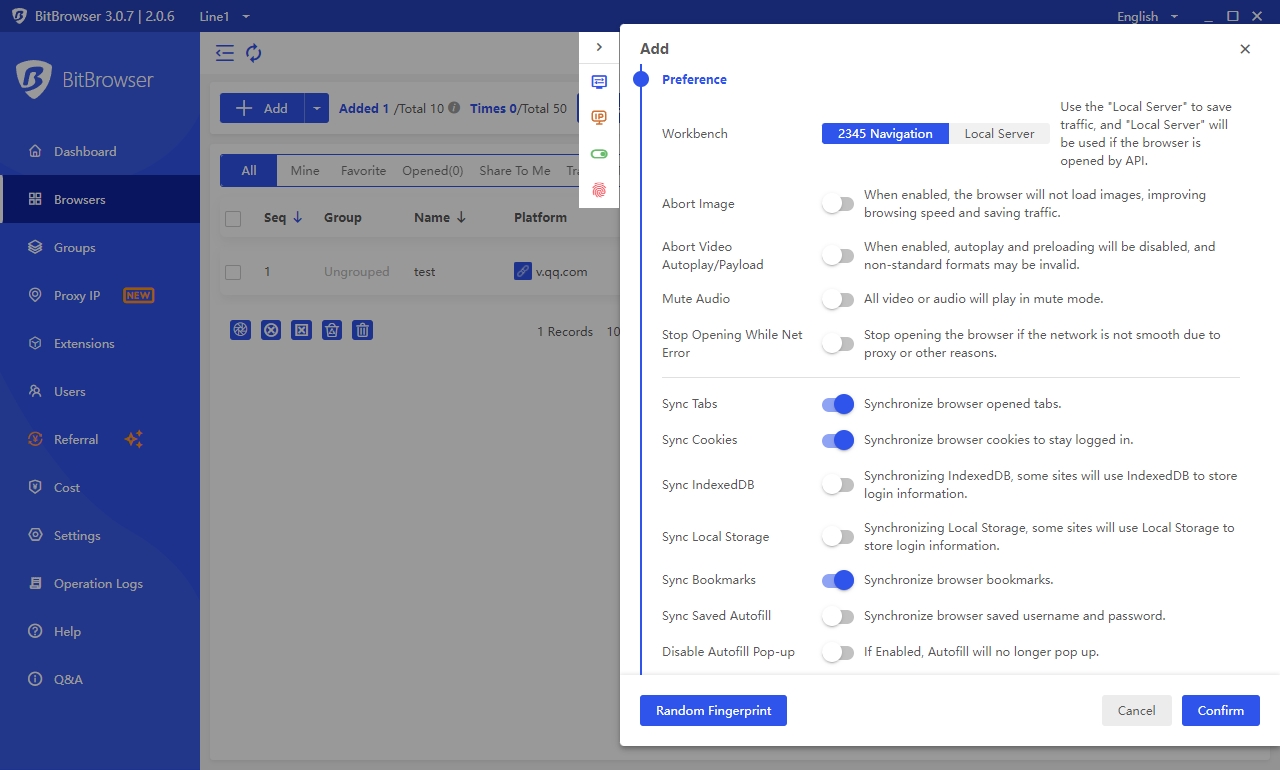Click the Preference section heading
1280x770 pixels.
694,80
